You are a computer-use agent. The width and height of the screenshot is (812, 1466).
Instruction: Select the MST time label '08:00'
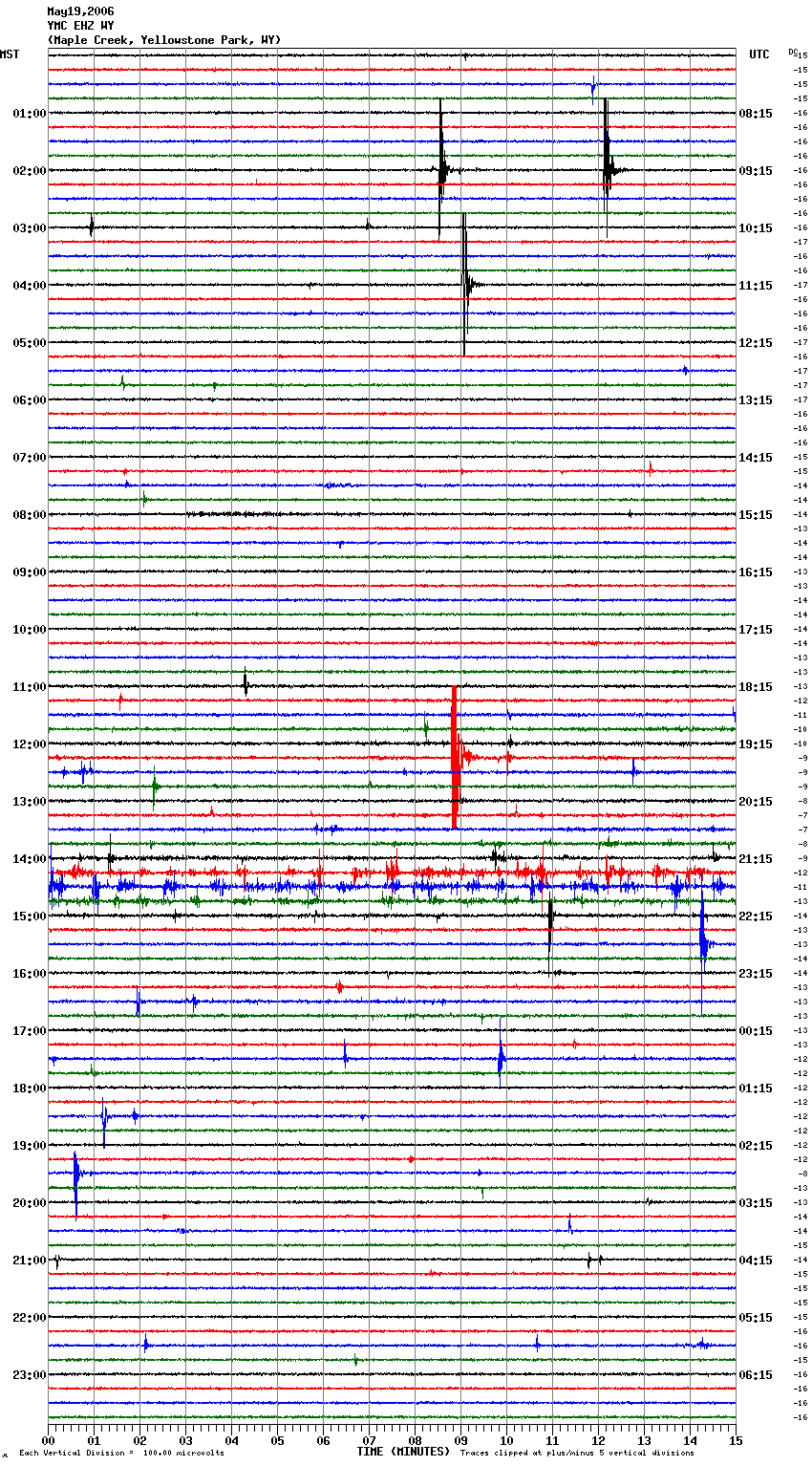(30, 515)
